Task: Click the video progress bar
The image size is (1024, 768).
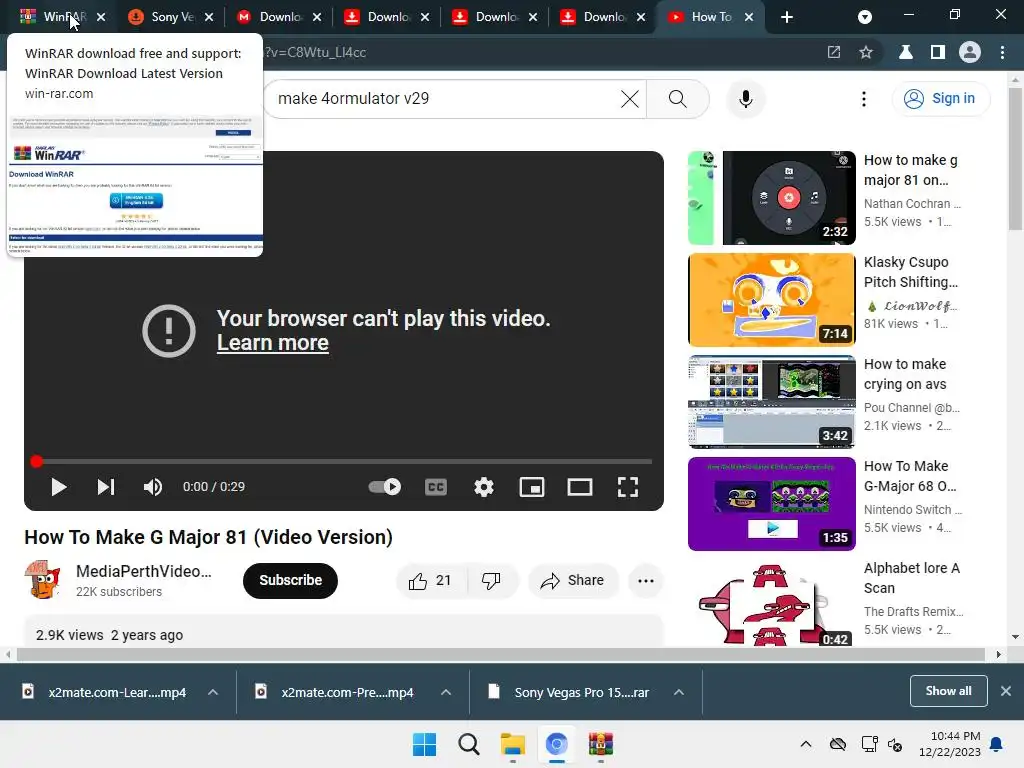Action: (344, 461)
